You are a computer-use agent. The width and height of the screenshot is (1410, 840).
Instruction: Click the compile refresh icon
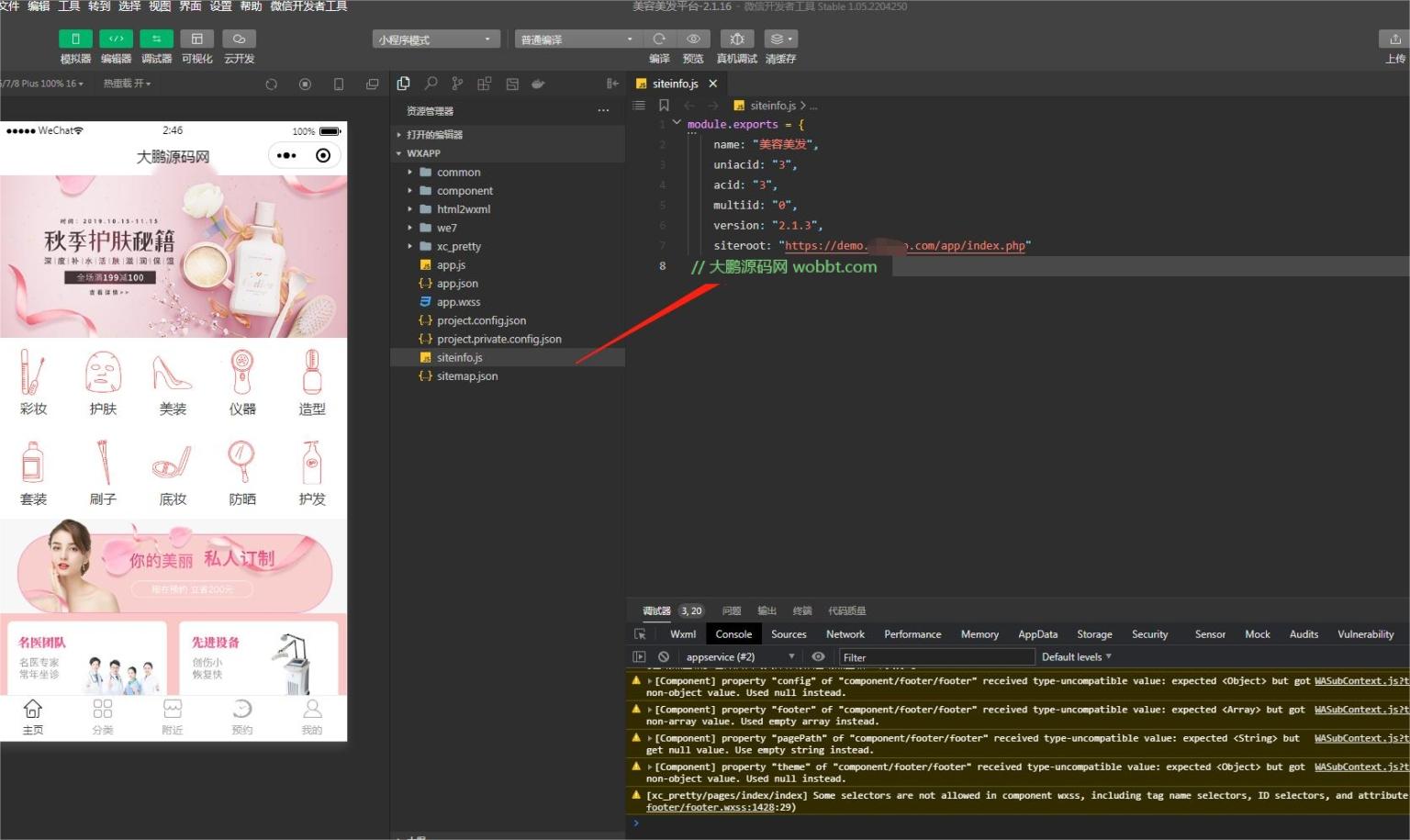(x=659, y=39)
